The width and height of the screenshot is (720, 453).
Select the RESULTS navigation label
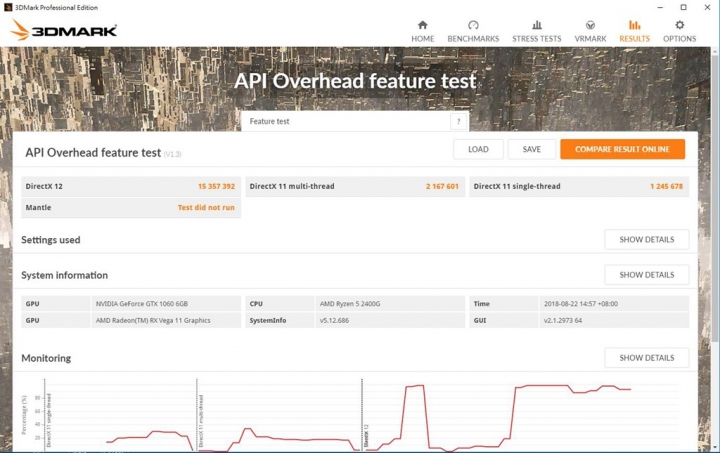[x=634, y=39]
